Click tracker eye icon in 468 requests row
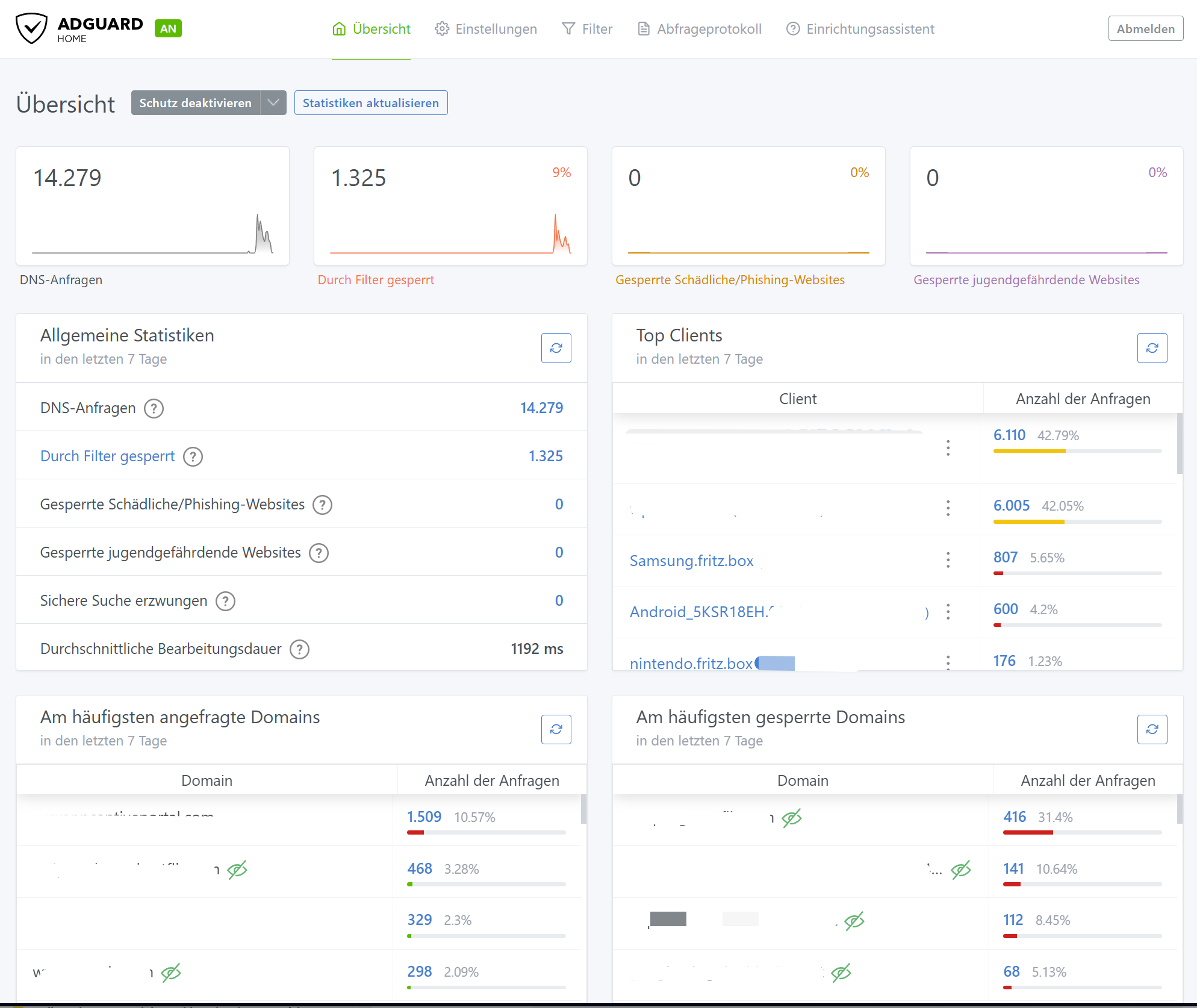1197x1008 pixels. (237, 870)
